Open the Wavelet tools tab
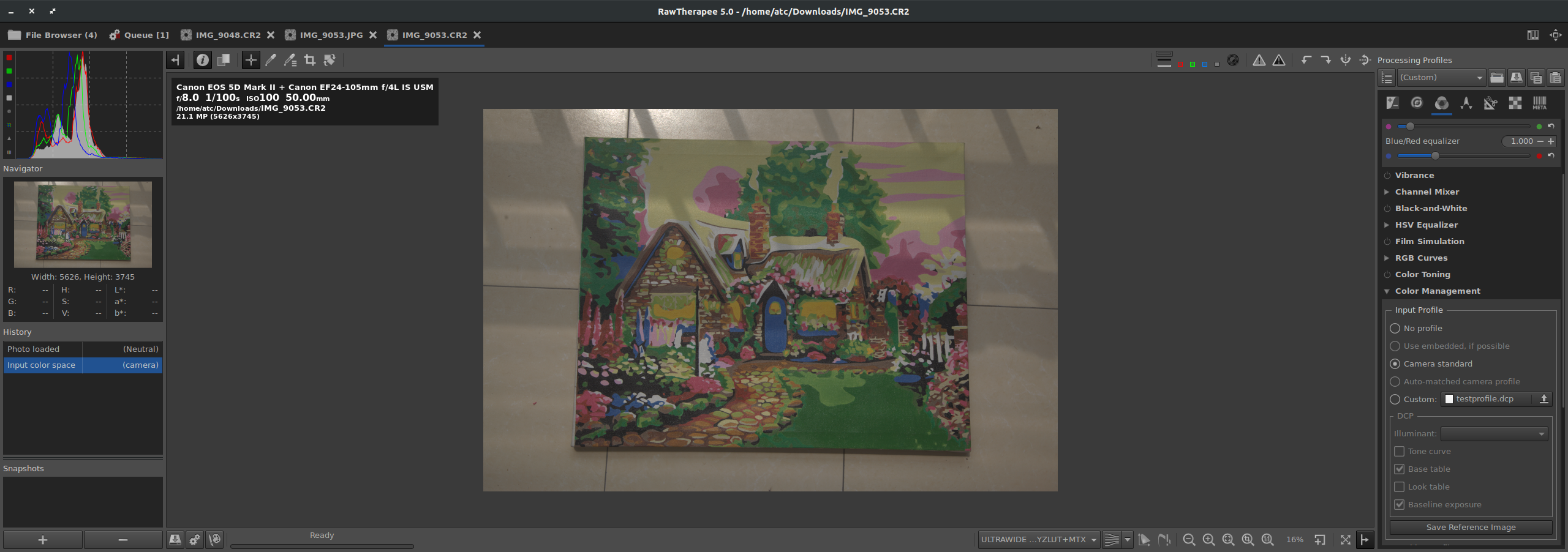The image size is (1568, 552). pos(1466,103)
